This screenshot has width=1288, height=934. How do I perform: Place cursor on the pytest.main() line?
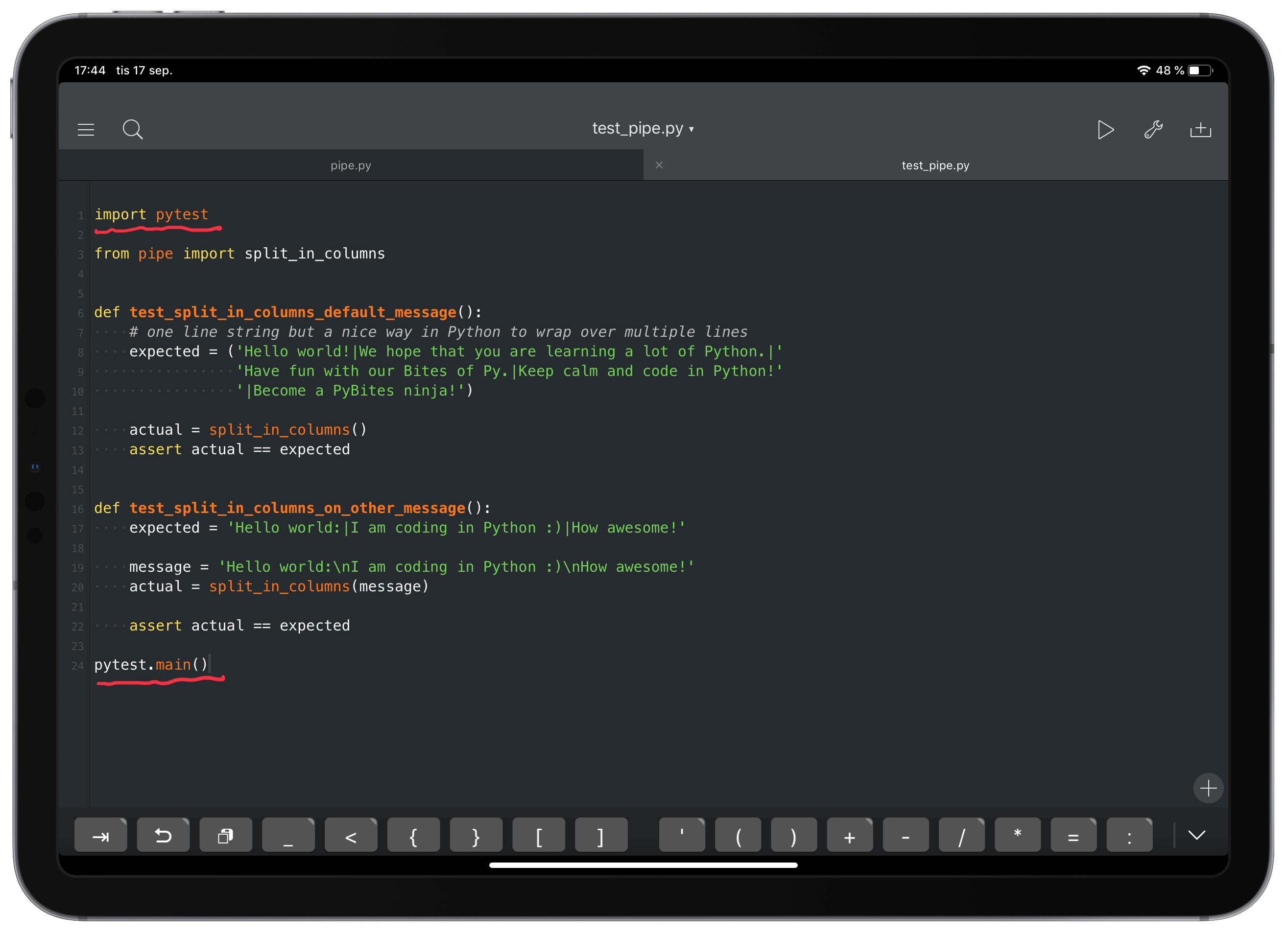[x=151, y=664]
